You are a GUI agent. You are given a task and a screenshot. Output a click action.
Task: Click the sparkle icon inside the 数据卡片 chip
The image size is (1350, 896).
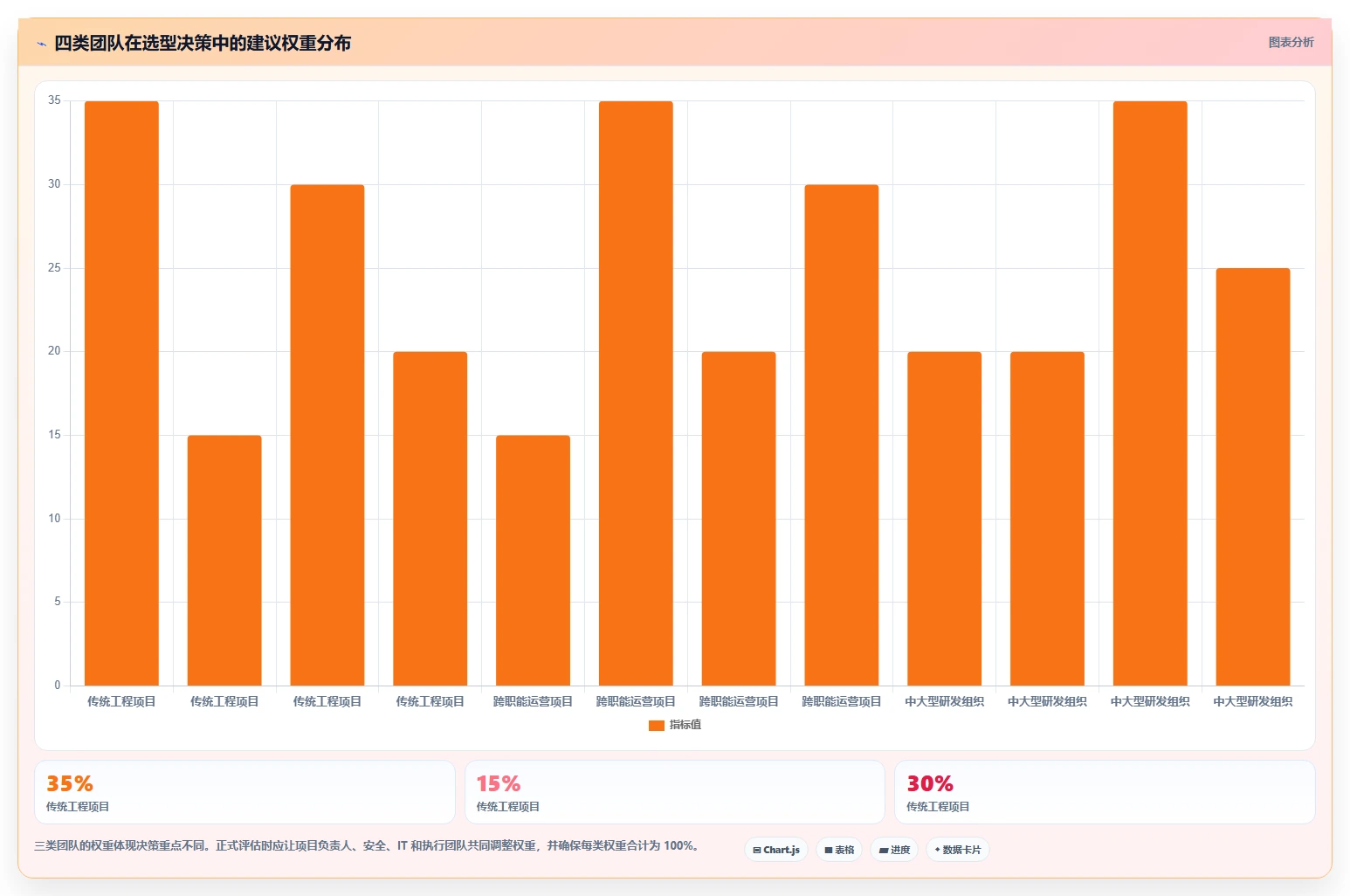pyautogui.click(x=938, y=849)
